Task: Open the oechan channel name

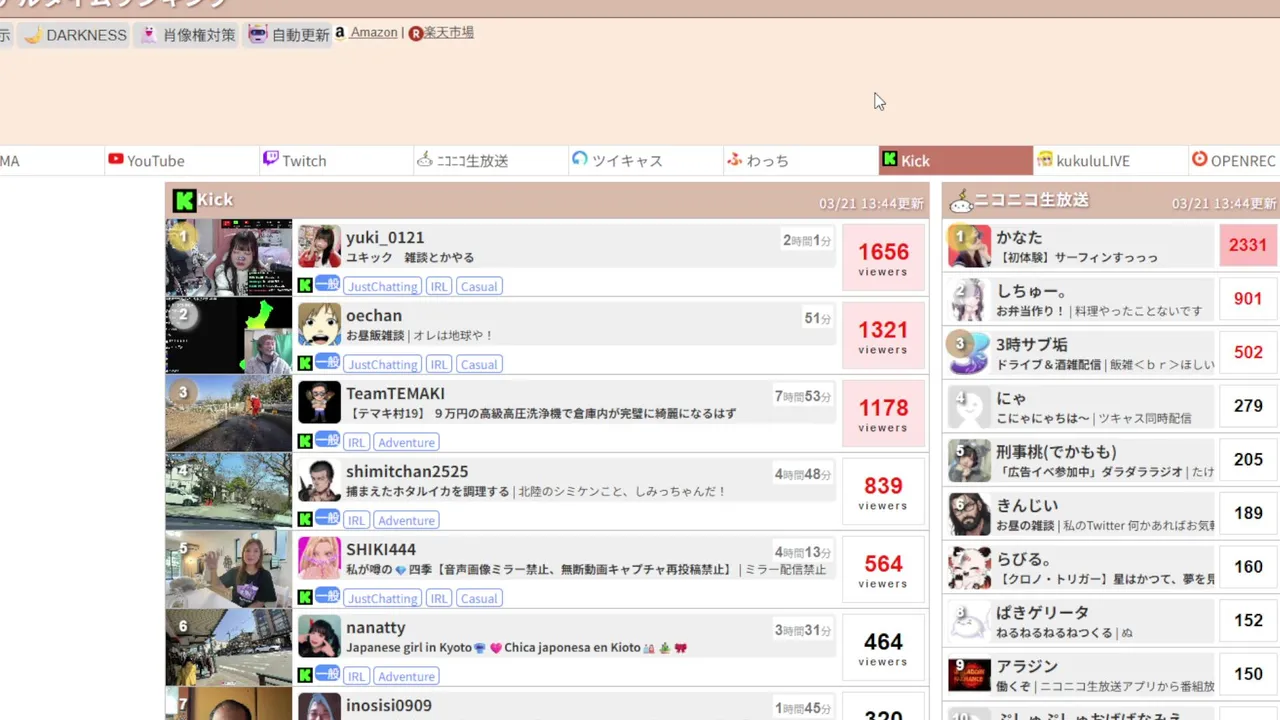Action: point(374,316)
